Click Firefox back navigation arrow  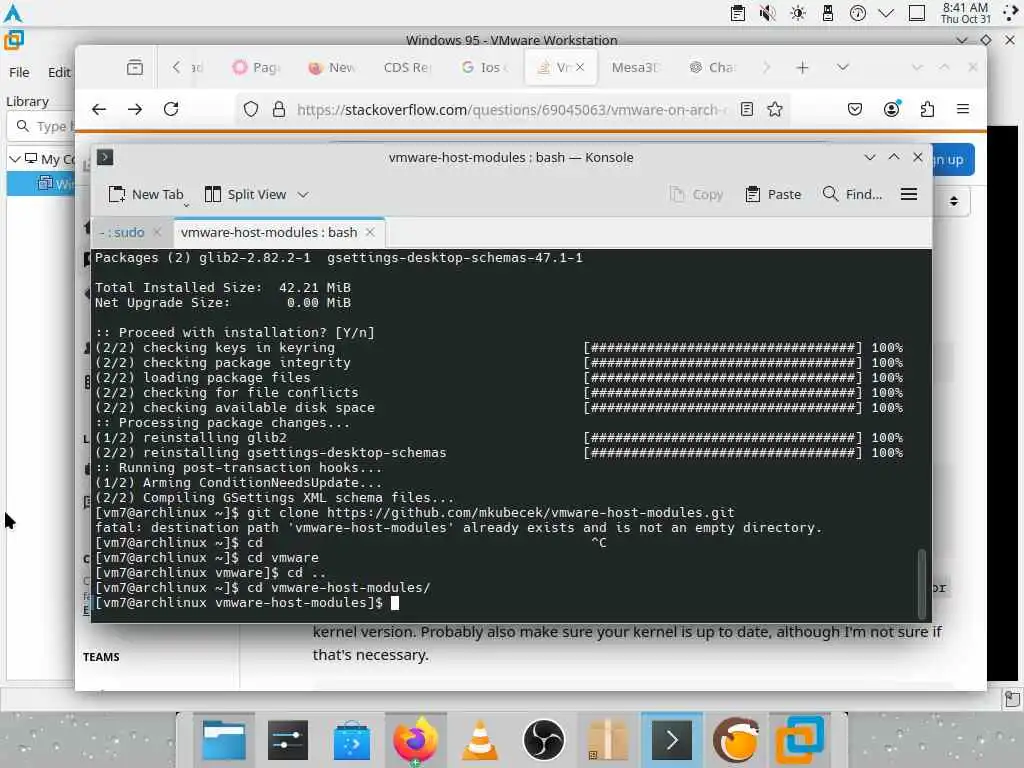point(99,110)
